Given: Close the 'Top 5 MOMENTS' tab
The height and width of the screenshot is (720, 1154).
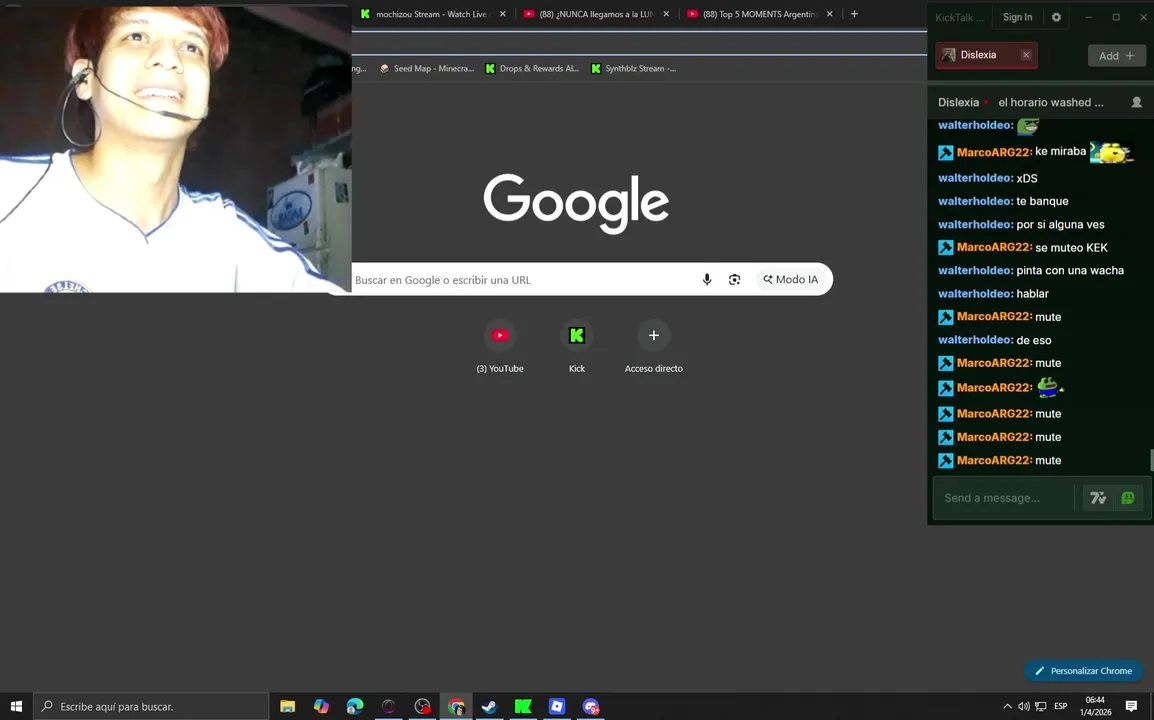Looking at the screenshot, I should [x=829, y=14].
